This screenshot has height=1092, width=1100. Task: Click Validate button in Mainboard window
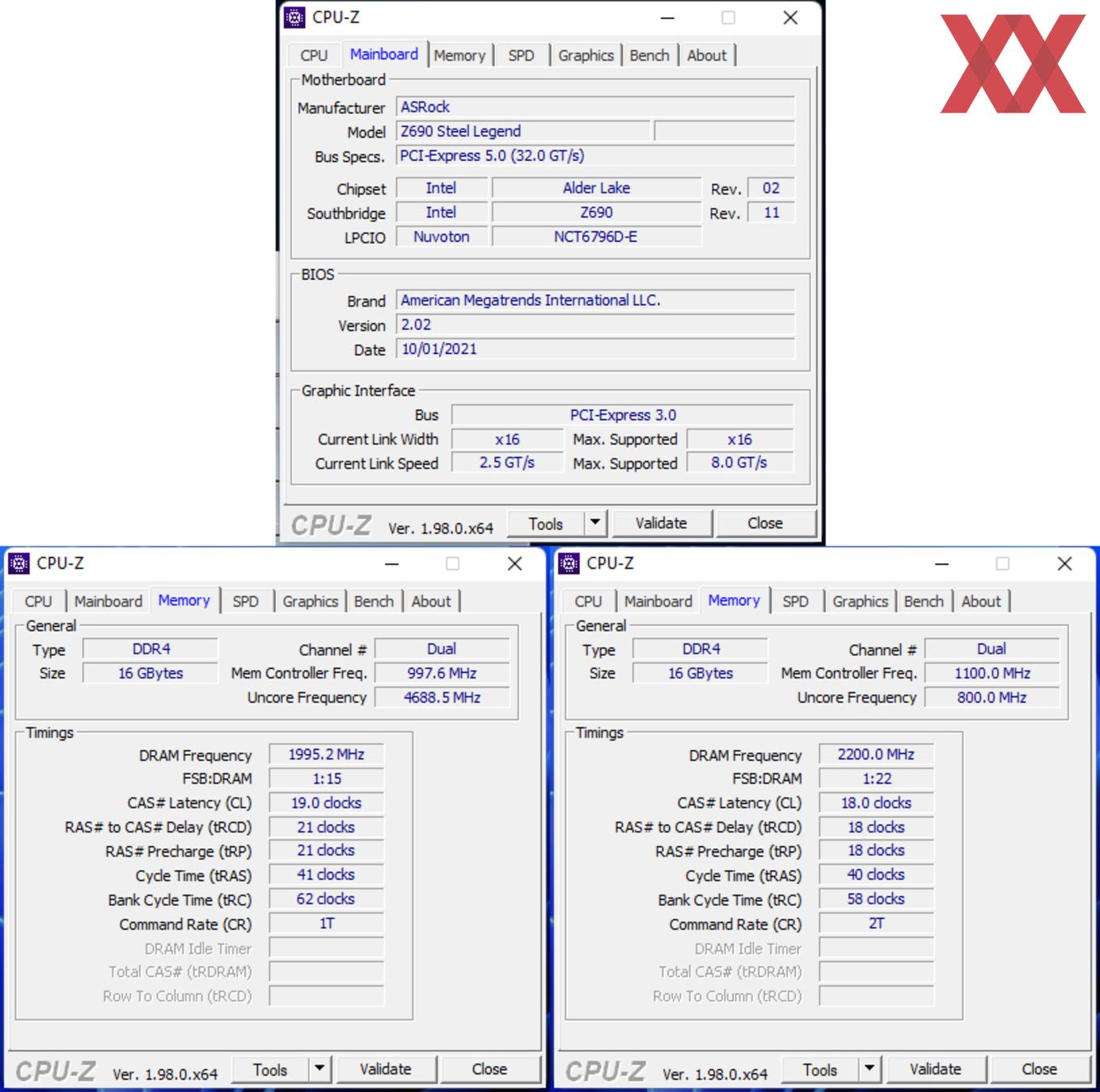pos(661,523)
